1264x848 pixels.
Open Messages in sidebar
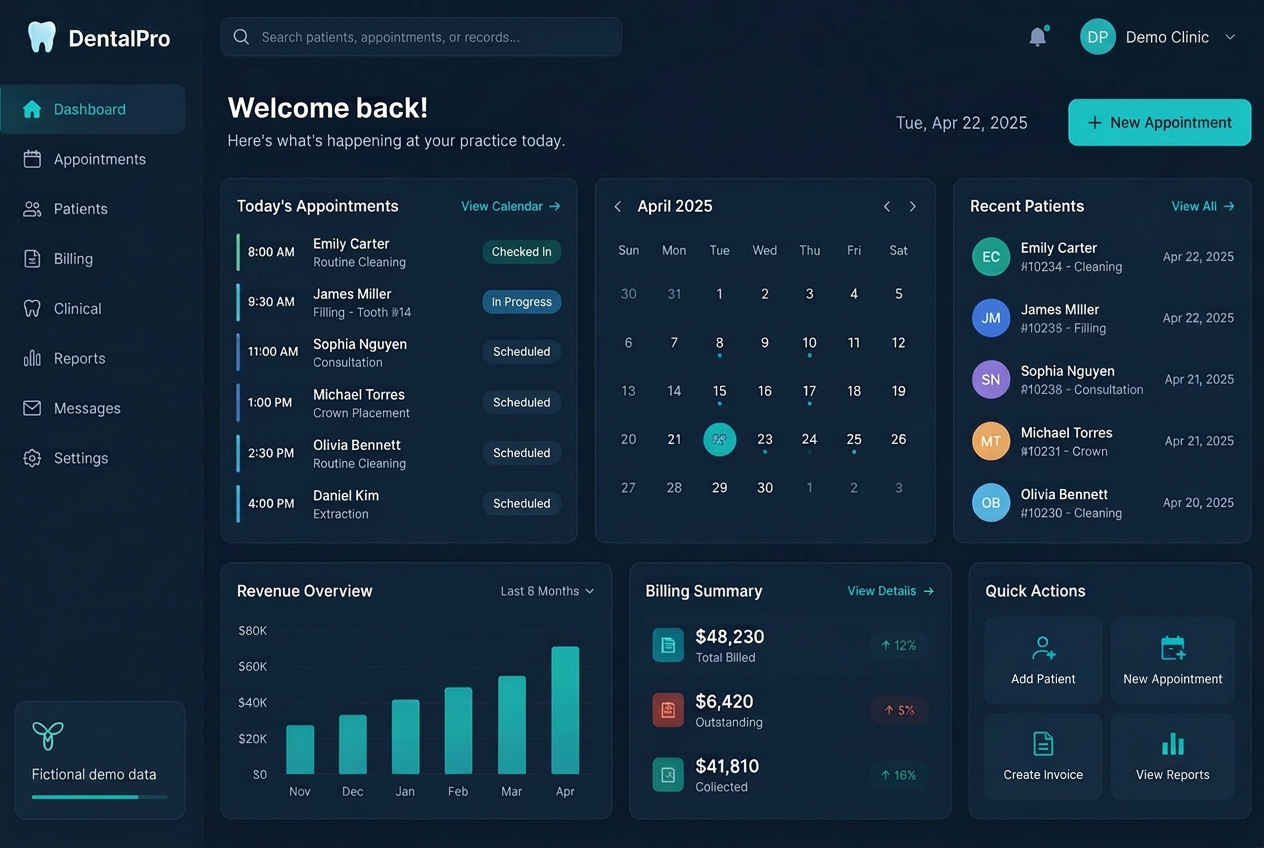coord(92,408)
